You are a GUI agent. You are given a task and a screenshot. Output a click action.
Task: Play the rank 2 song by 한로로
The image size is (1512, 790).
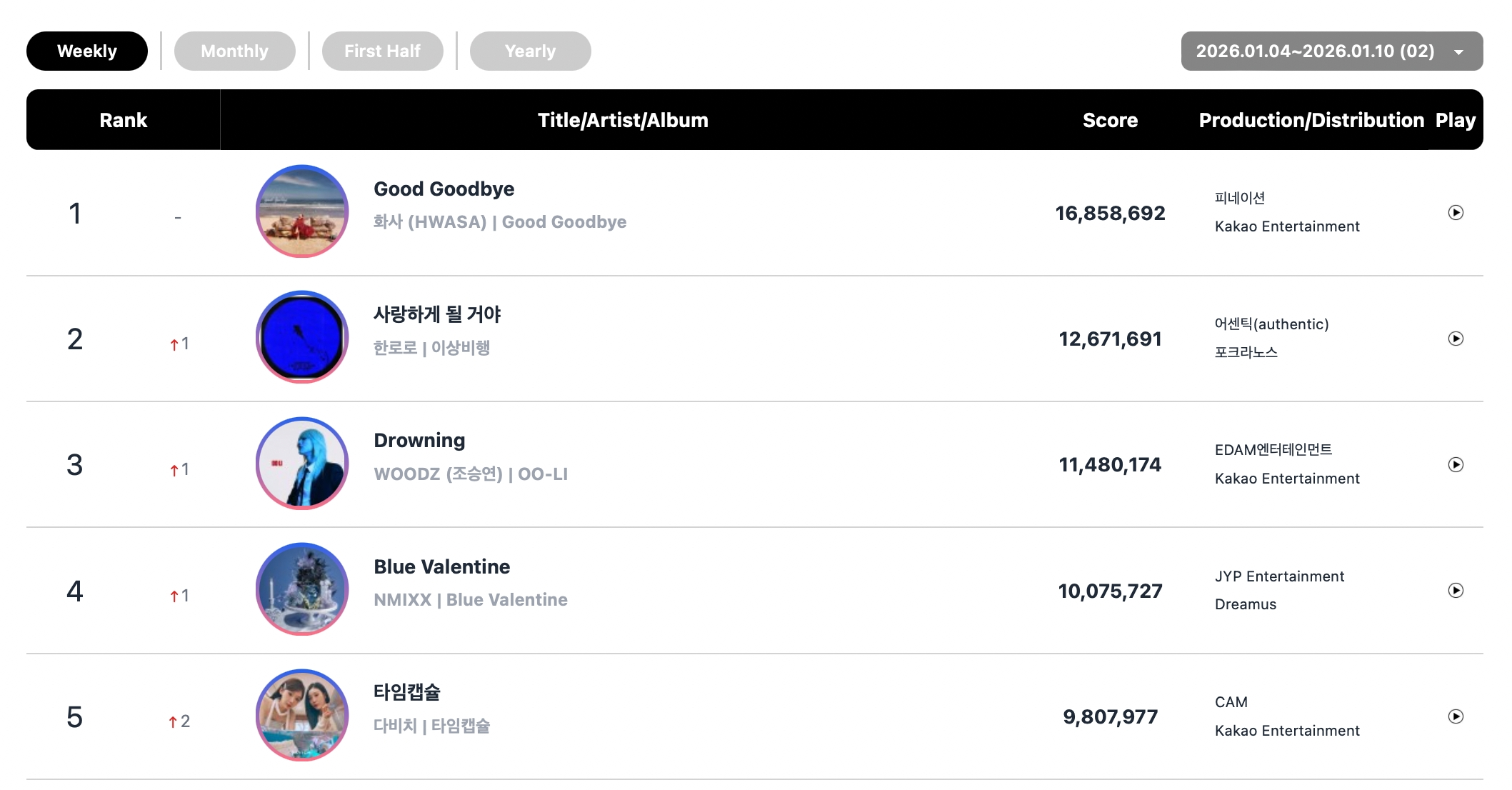pos(1455,339)
